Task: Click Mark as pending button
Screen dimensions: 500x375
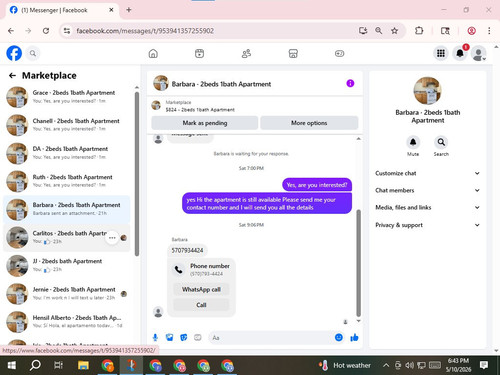Action: pos(205,123)
